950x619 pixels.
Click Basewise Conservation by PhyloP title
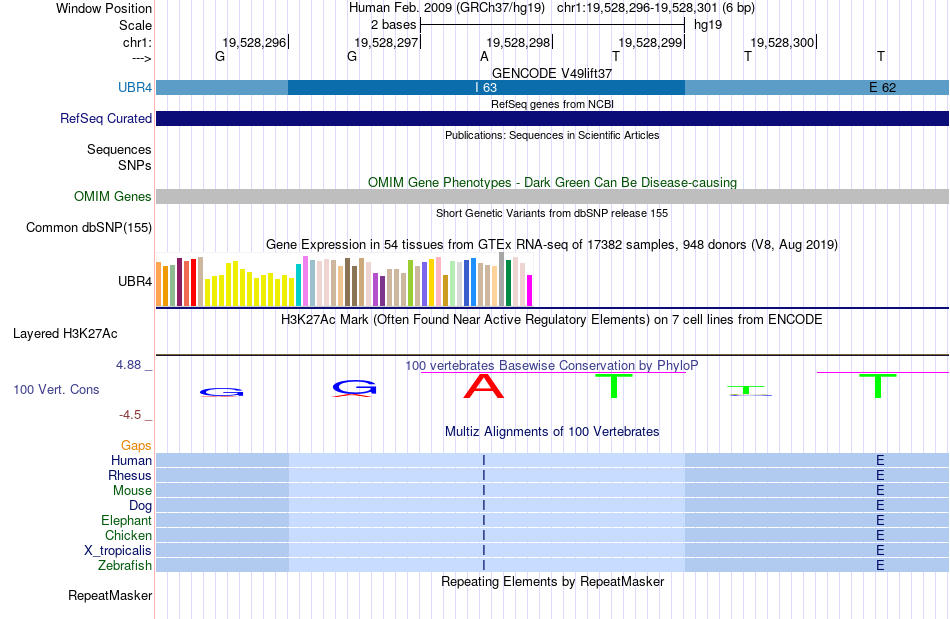click(552, 365)
